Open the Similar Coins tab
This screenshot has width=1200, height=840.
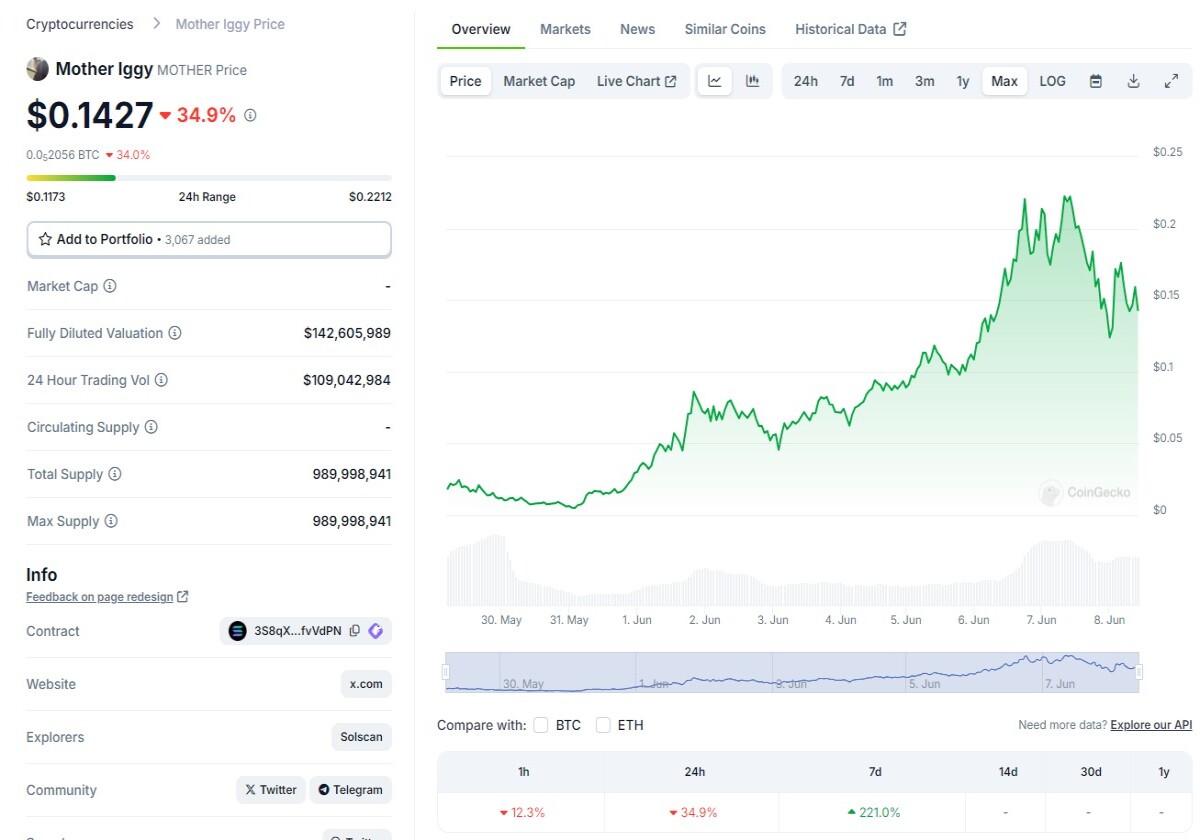(725, 29)
